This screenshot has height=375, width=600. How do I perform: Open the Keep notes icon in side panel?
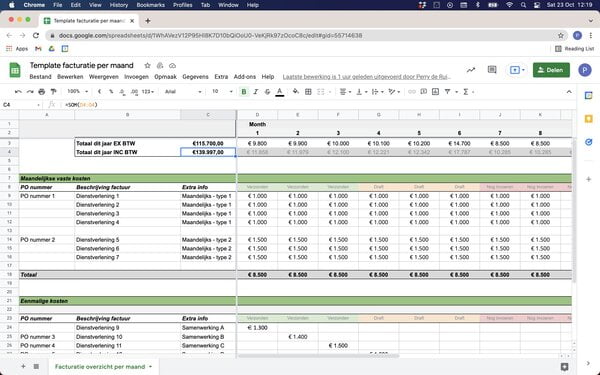click(589, 119)
